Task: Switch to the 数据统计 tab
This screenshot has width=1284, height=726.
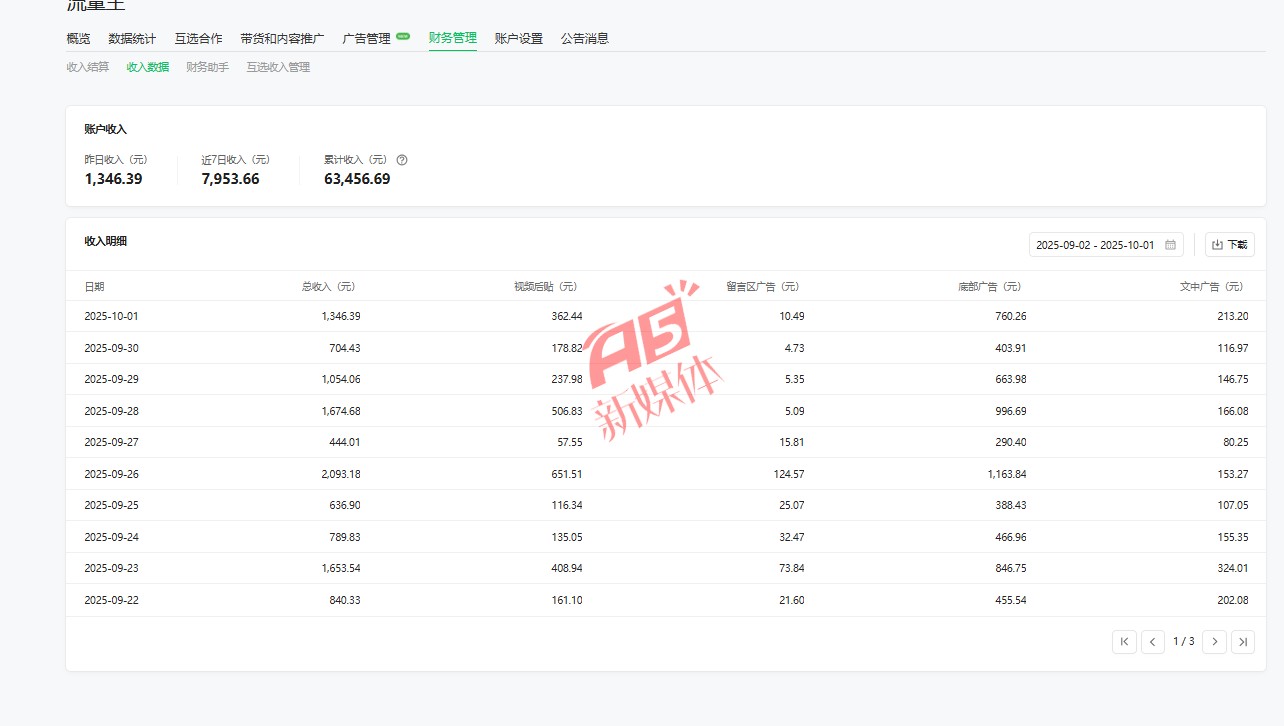Action: [132, 39]
